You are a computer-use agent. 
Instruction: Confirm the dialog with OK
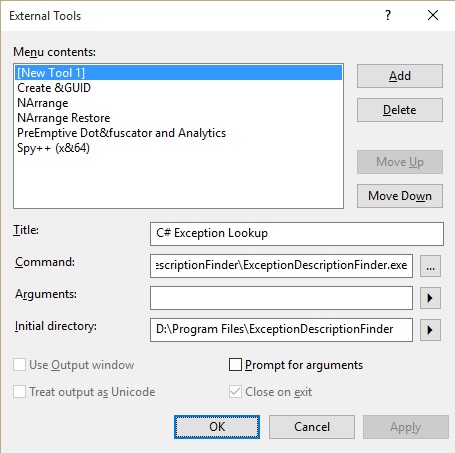[217, 427]
